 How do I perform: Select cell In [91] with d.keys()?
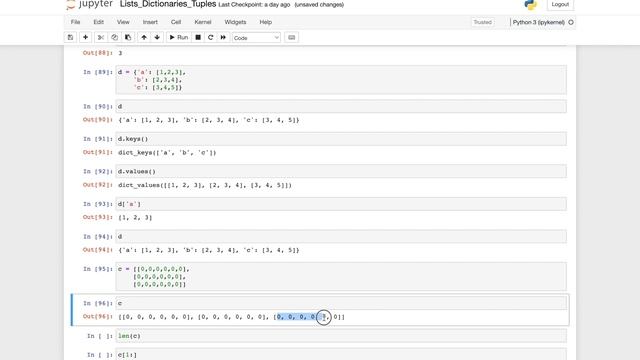tap(341, 139)
